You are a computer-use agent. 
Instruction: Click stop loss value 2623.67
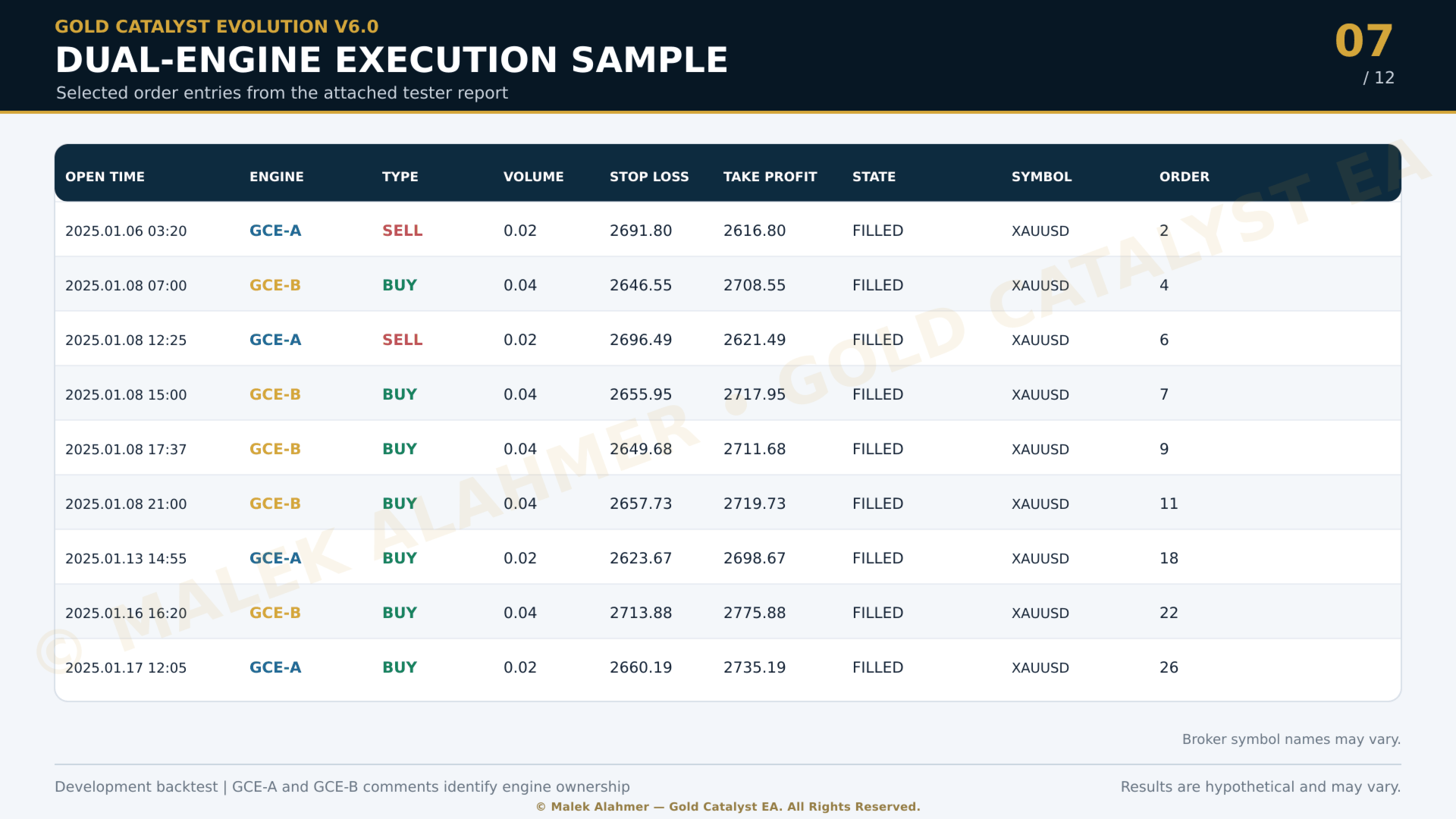[641, 558]
